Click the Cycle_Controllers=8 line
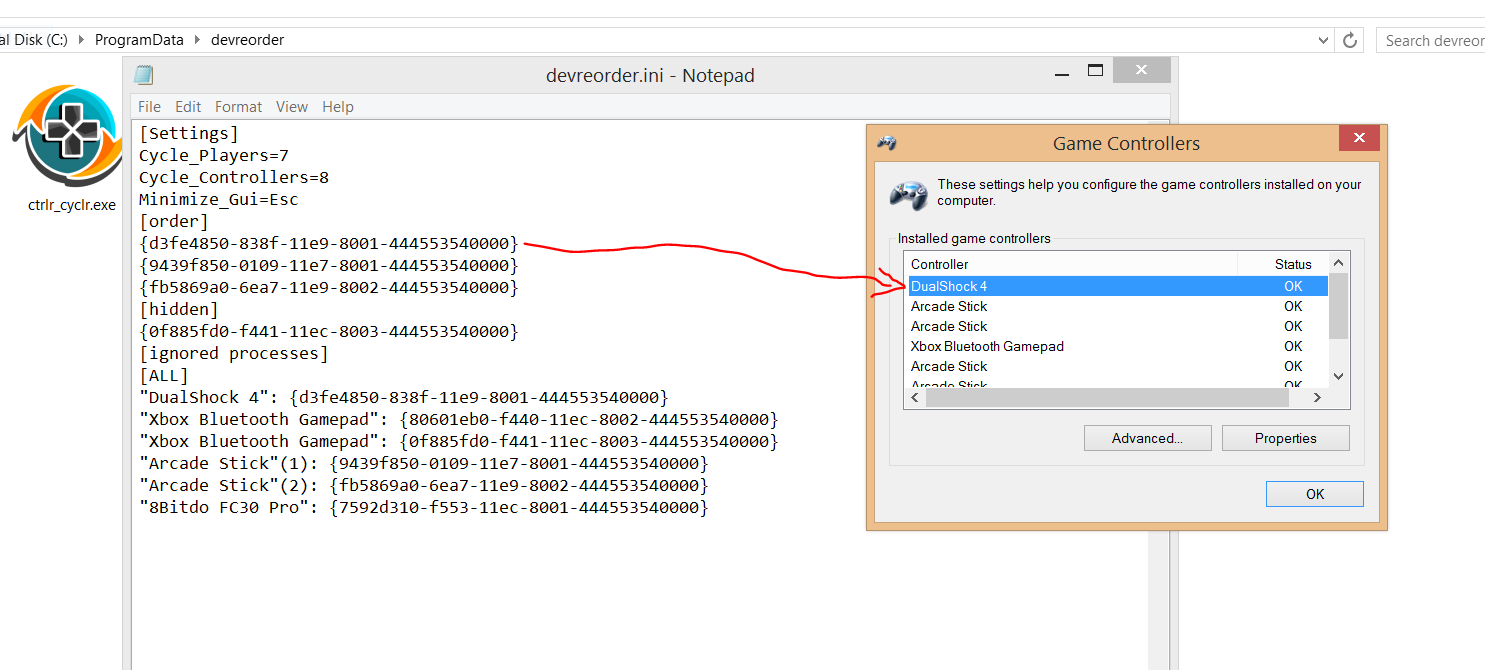 point(234,177)
